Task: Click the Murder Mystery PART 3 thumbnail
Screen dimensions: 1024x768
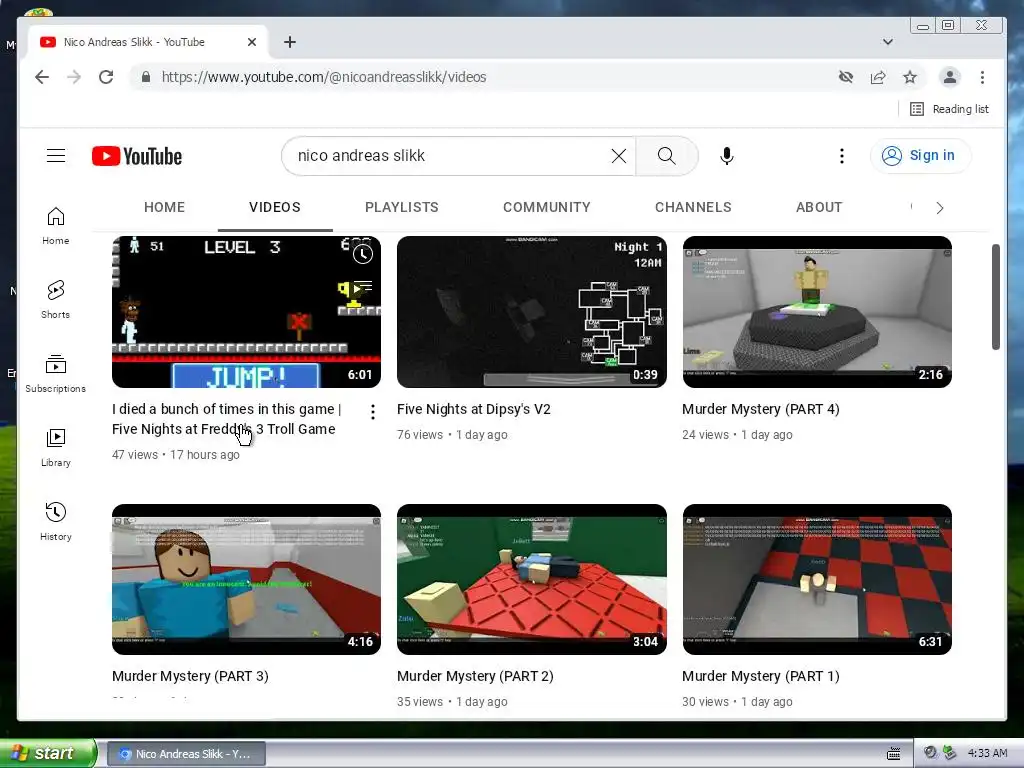Action: [246, 579]
